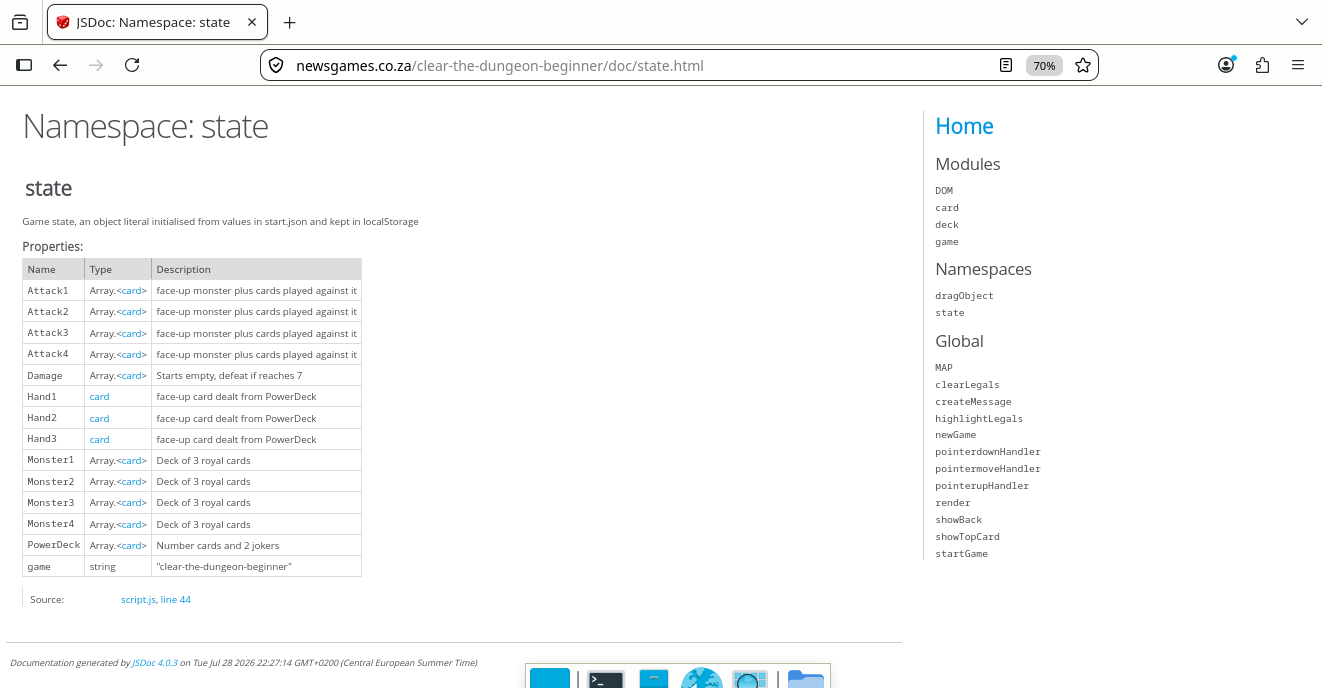
Task: Follow card type link in Damage row
Action: pos(132,376)
